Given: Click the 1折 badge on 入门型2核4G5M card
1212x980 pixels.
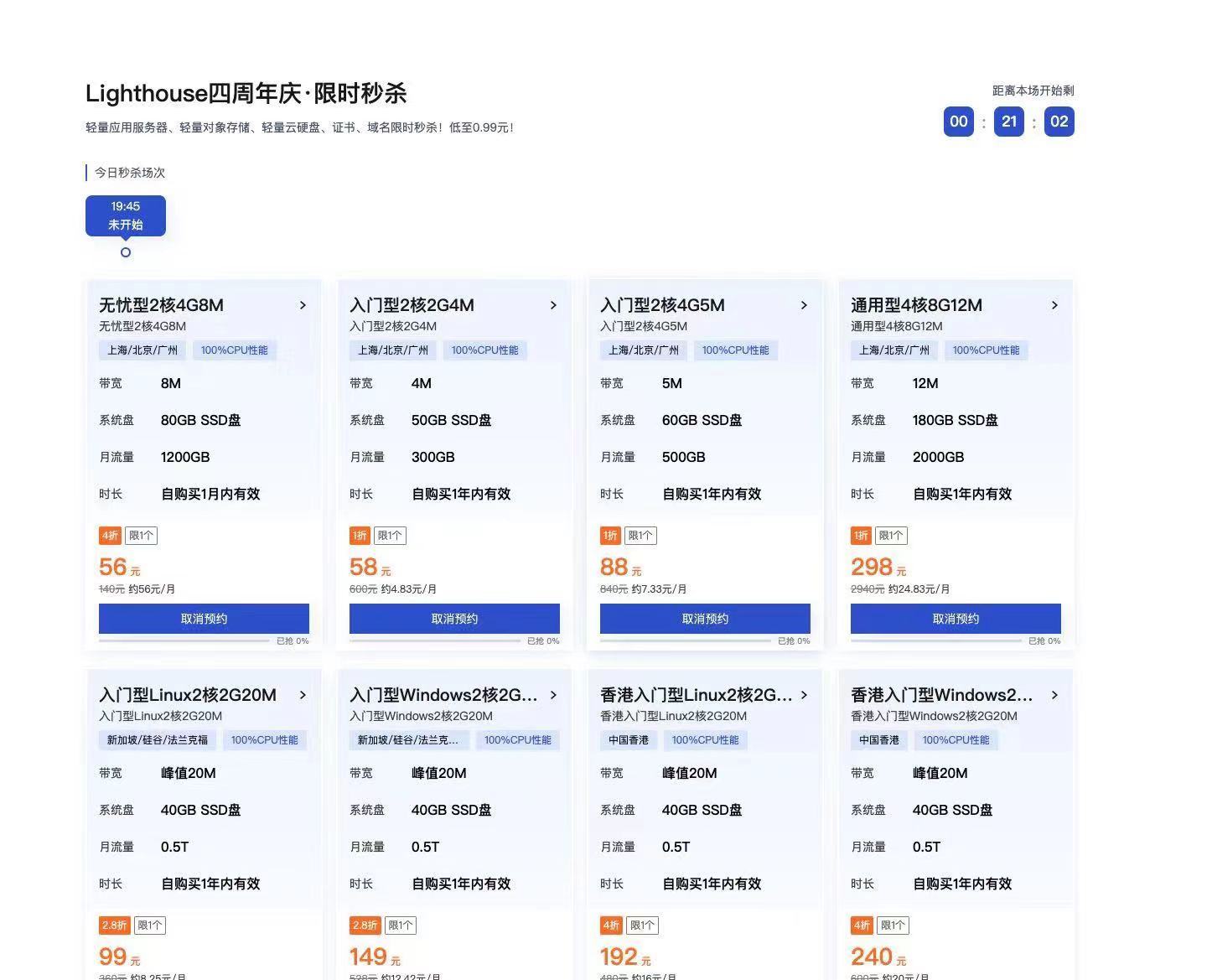Looking at the screenshot, I should click(x=610, y=536).
